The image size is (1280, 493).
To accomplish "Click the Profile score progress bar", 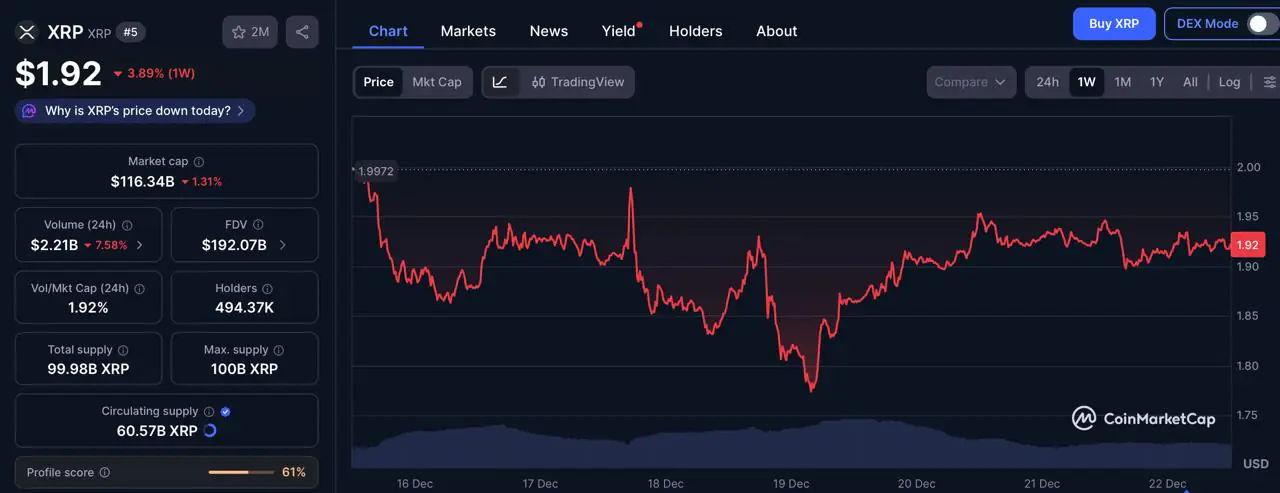I will [x=240, y=472].
